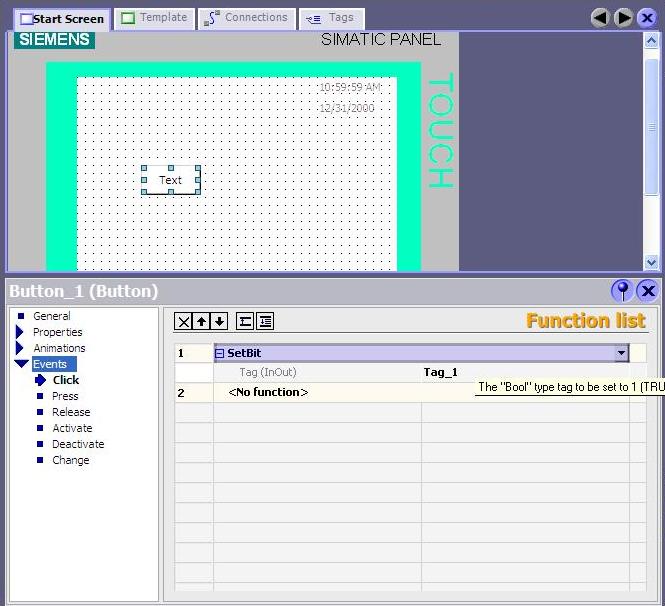Move function up with the up arrow icon

[201, 321]
